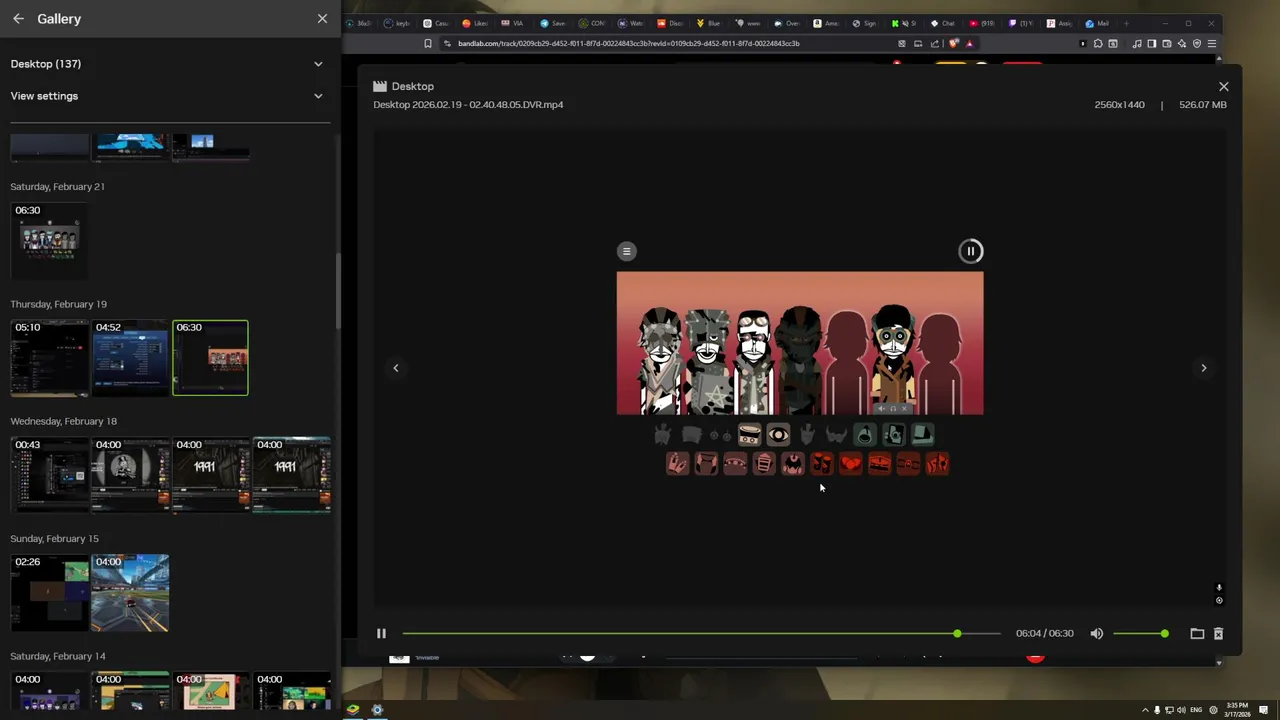
Task: Open a new browser tab with plus
Action: 1126,23
